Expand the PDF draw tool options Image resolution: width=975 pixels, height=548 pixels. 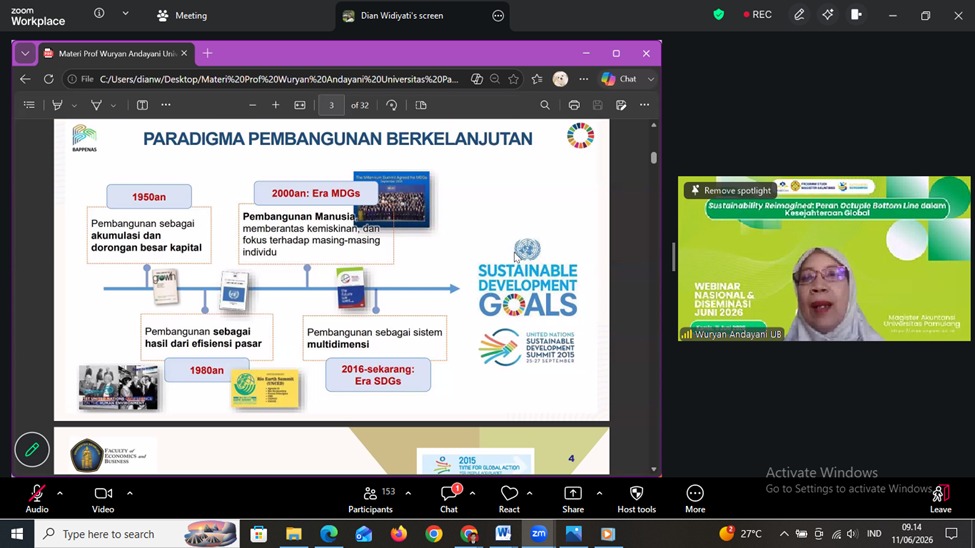[113, 106]
